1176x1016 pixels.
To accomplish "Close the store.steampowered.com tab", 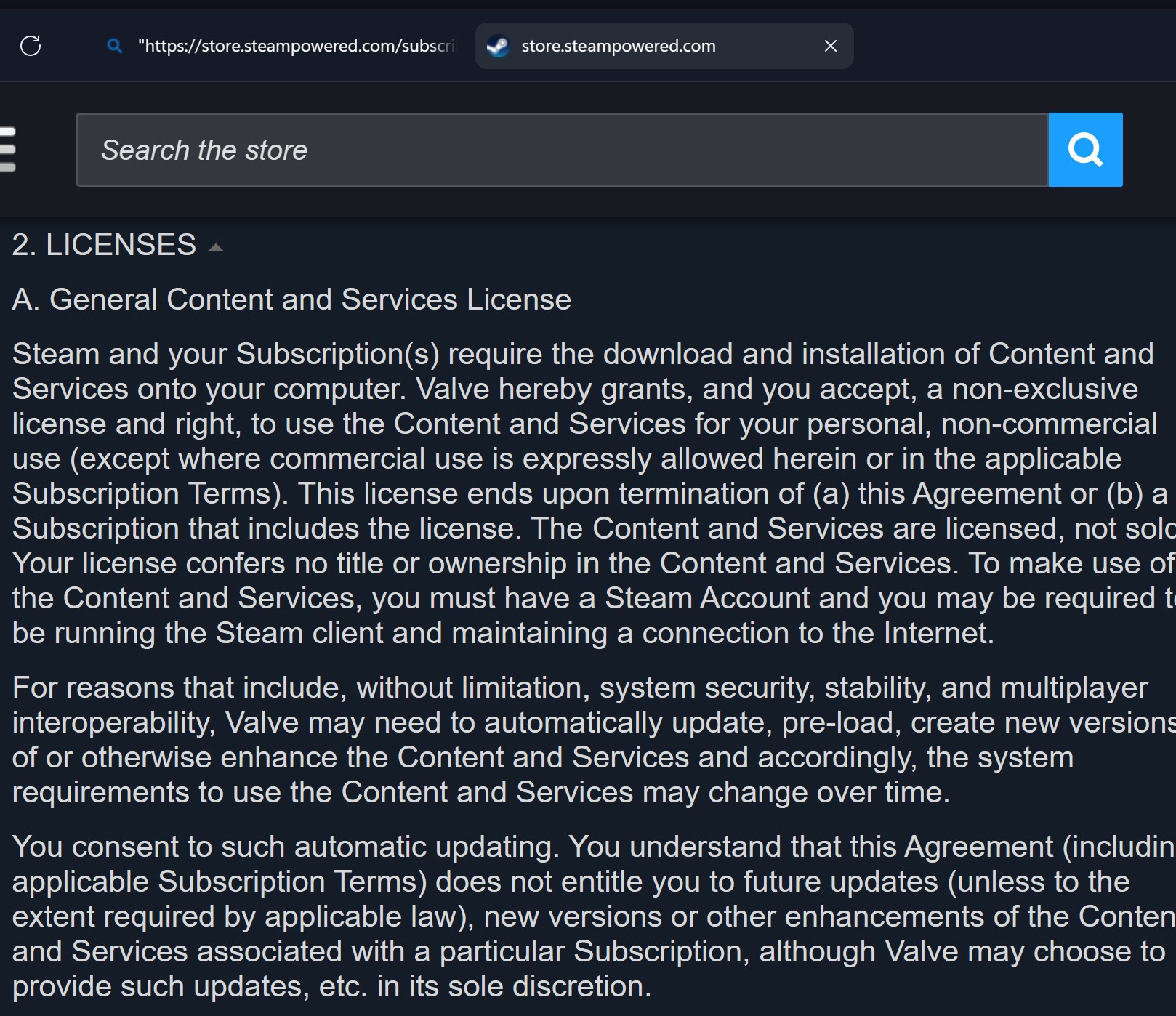I will point(831,46).
